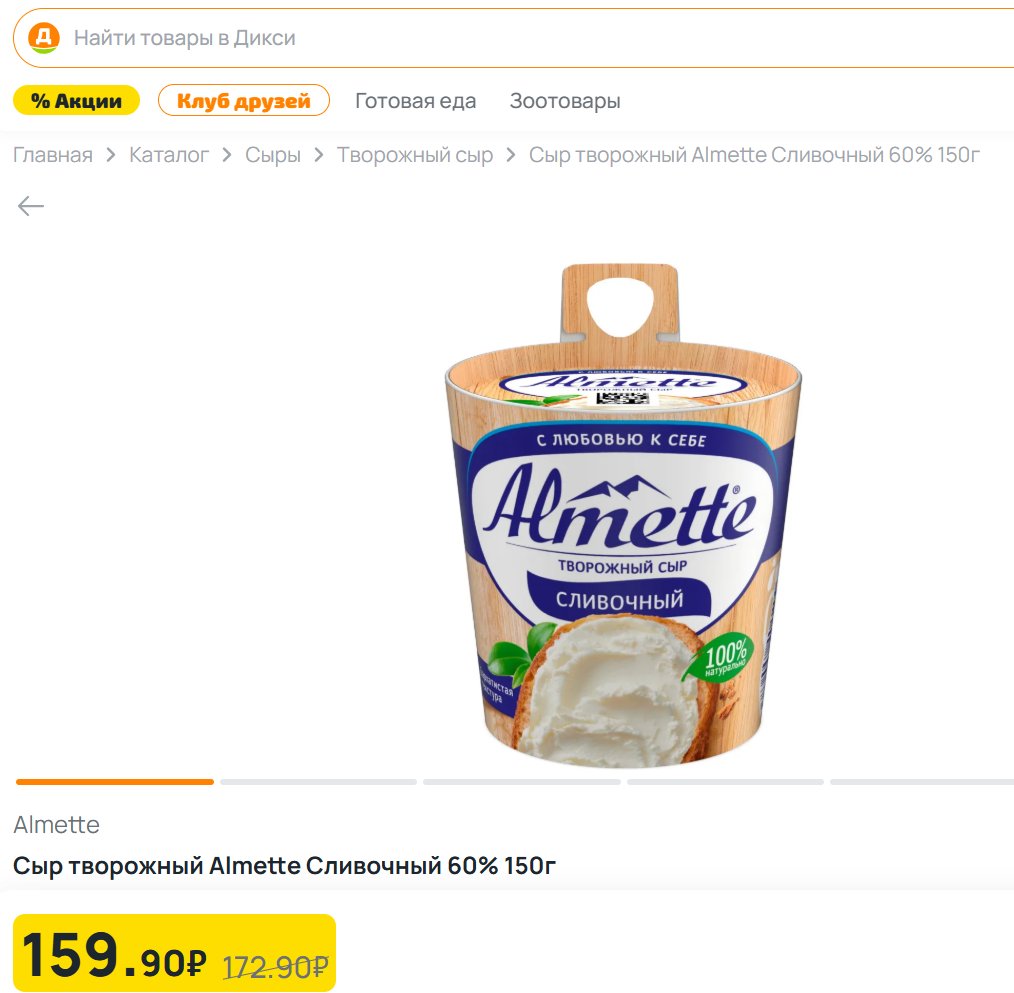Click the final breadcrumb for Almette Сливочный
The image size is (1014, 993).
[754, 155]
